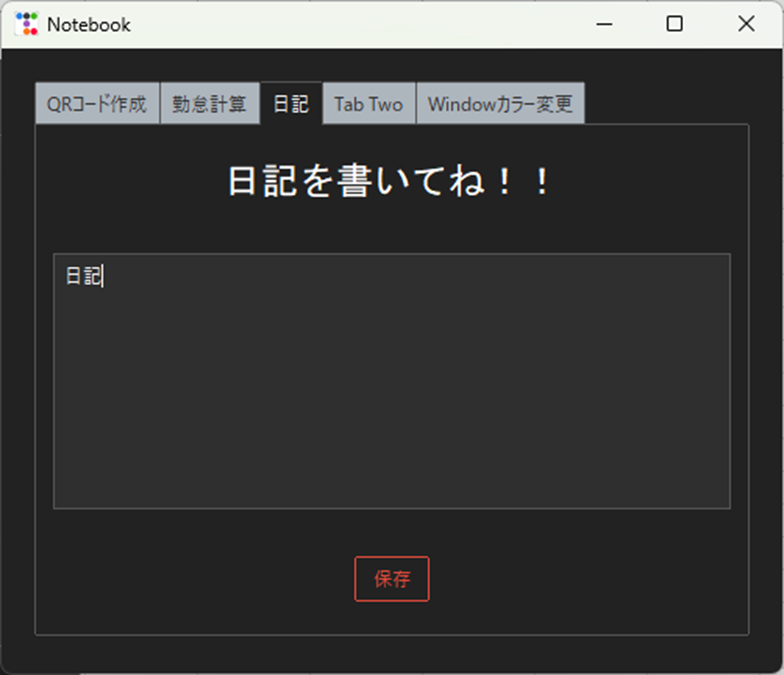Focus the diary text entry area
Screen dimensions: 784x675
point(392,381)
